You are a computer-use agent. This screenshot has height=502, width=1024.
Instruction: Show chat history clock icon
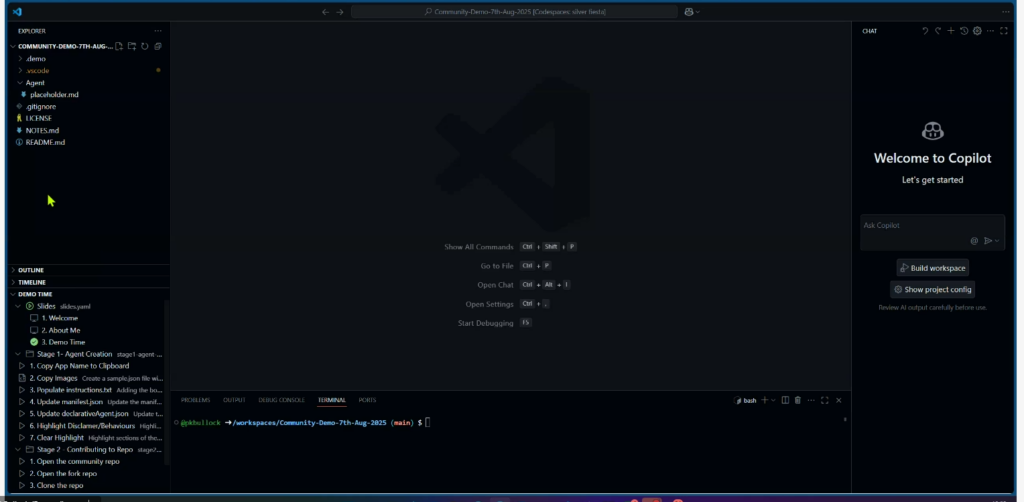click(x=964, y=31)
